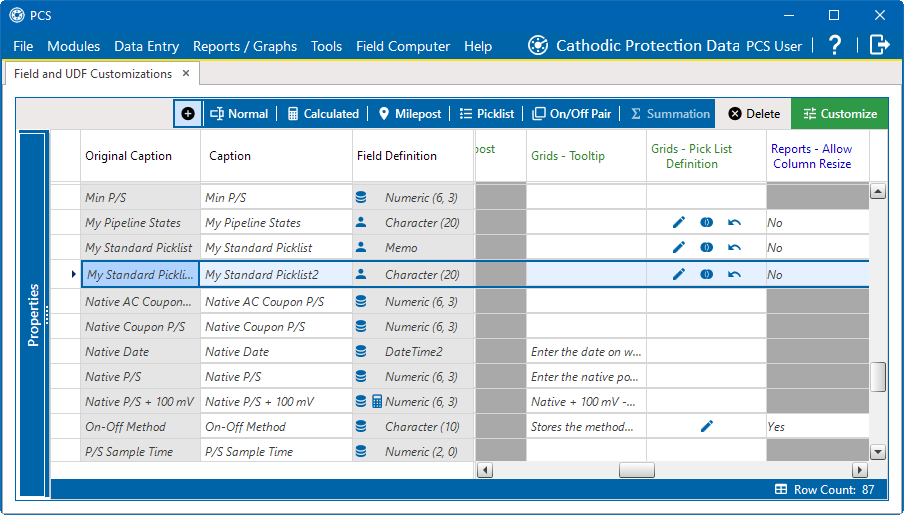Open the Reports / Graphs menu

(245, 46)
